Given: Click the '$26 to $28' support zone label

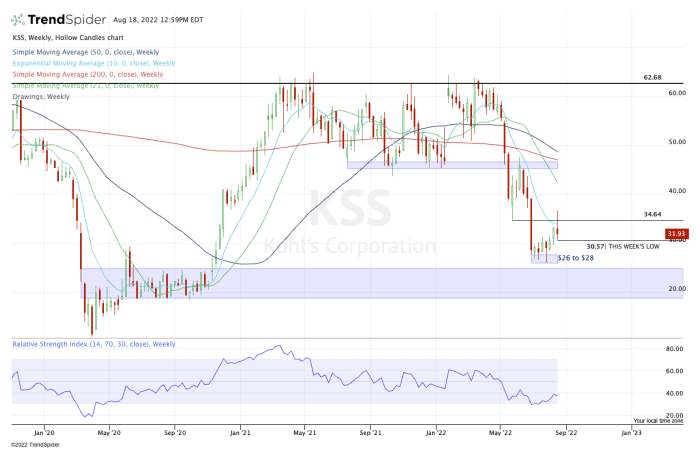Looking at the screenshot, I should coord(576,258).
